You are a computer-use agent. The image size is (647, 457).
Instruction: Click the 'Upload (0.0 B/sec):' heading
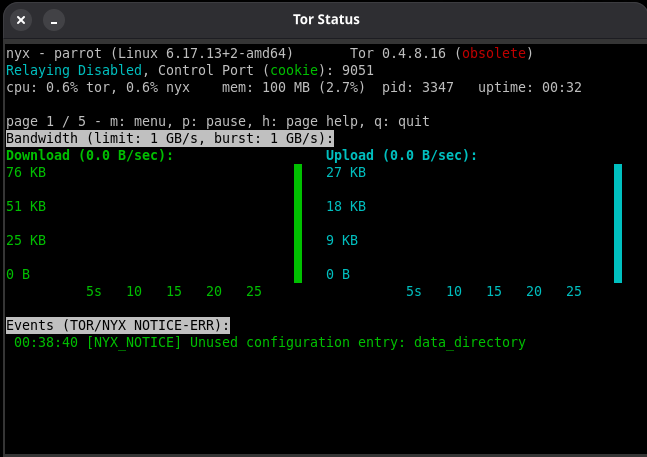[x=401, y=155]
